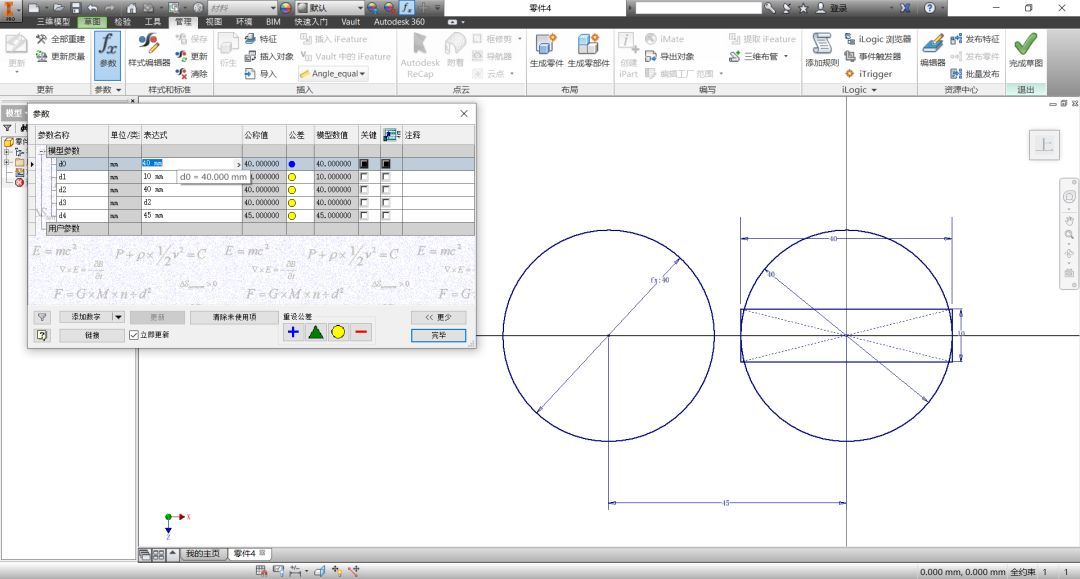Click the << 更少 button
The image size is (1080, 579).
pos(438,317)
